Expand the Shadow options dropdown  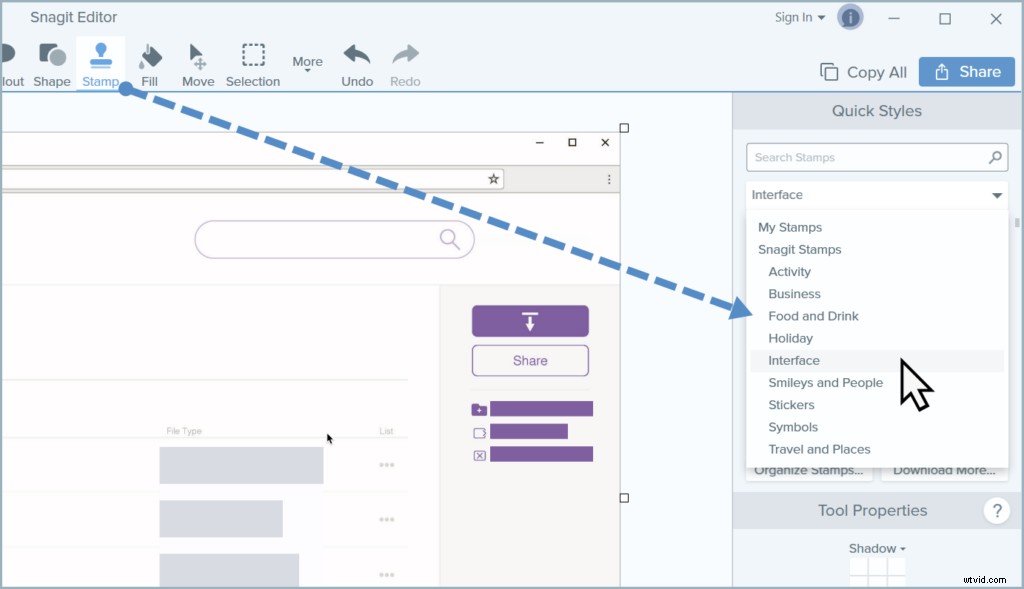pos(876,548)
